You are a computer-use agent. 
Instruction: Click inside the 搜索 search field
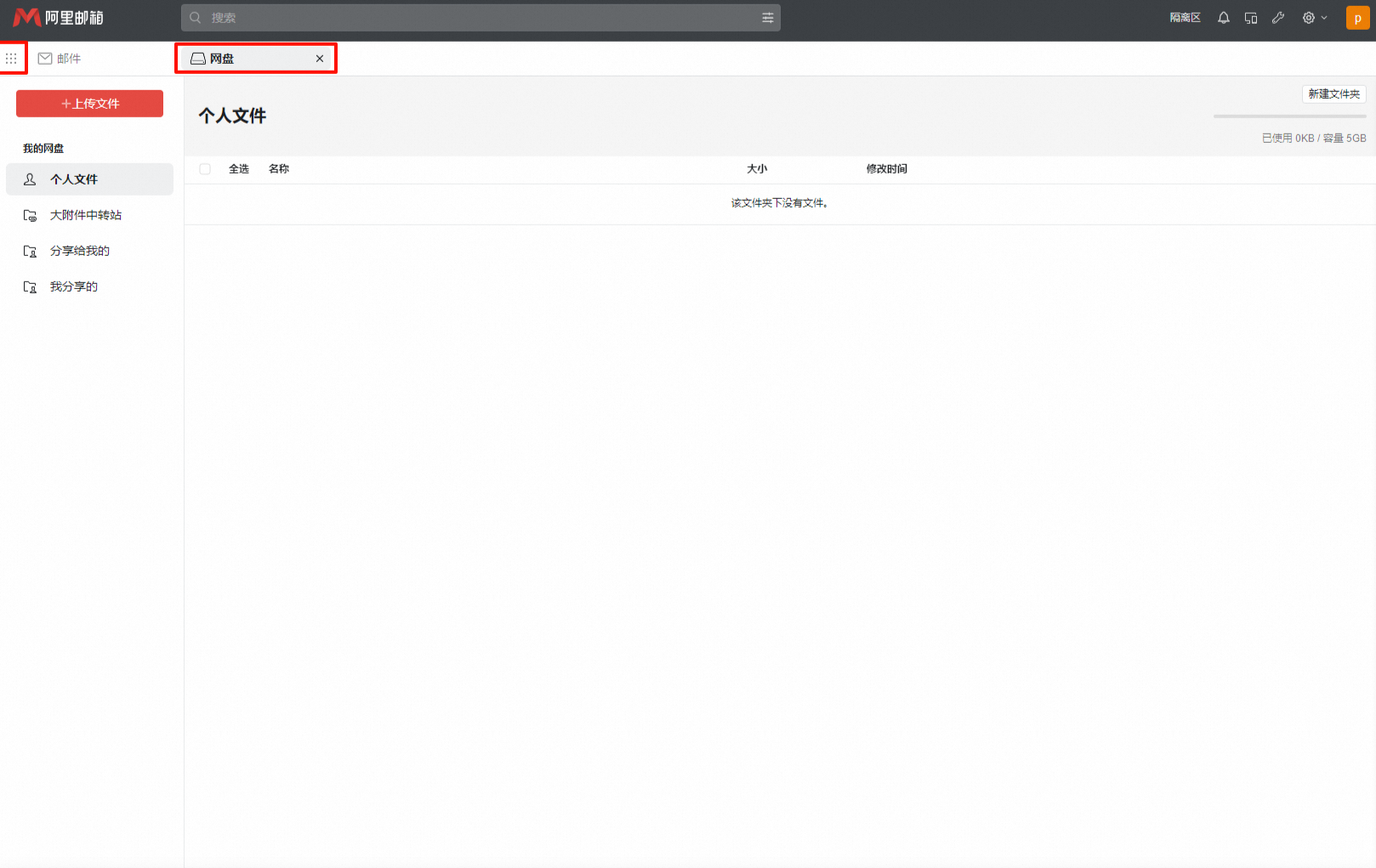[x=480, y=18]
